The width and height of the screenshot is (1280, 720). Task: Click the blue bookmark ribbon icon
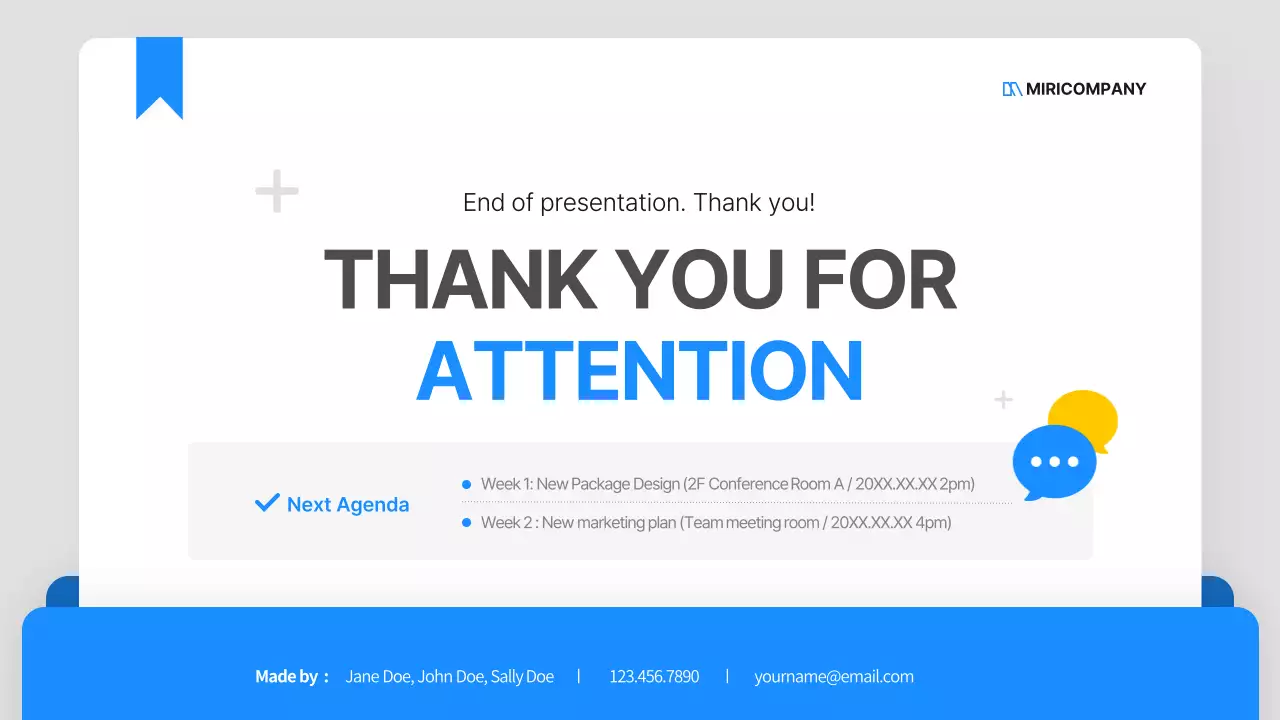159,75
